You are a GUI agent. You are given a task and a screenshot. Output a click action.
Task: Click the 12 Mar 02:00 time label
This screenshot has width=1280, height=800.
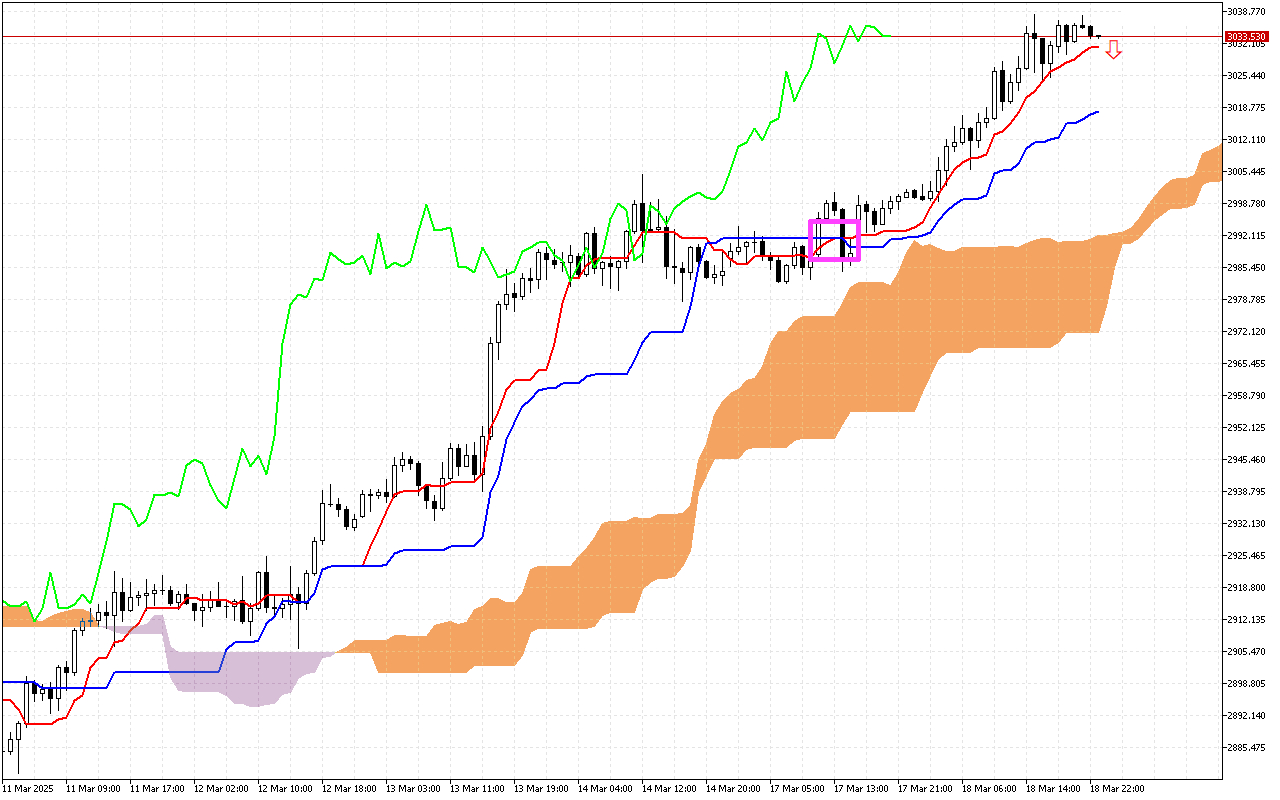[219, 789]
